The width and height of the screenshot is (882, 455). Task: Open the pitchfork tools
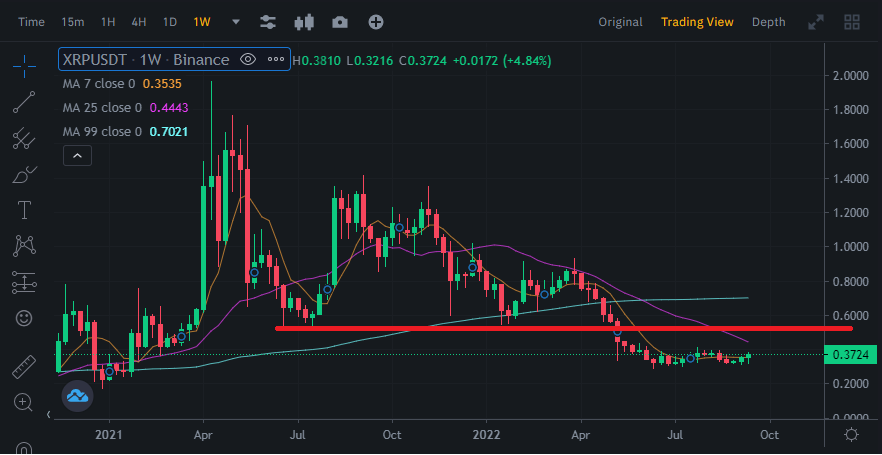pyautogui.click(x=24, y=138)
